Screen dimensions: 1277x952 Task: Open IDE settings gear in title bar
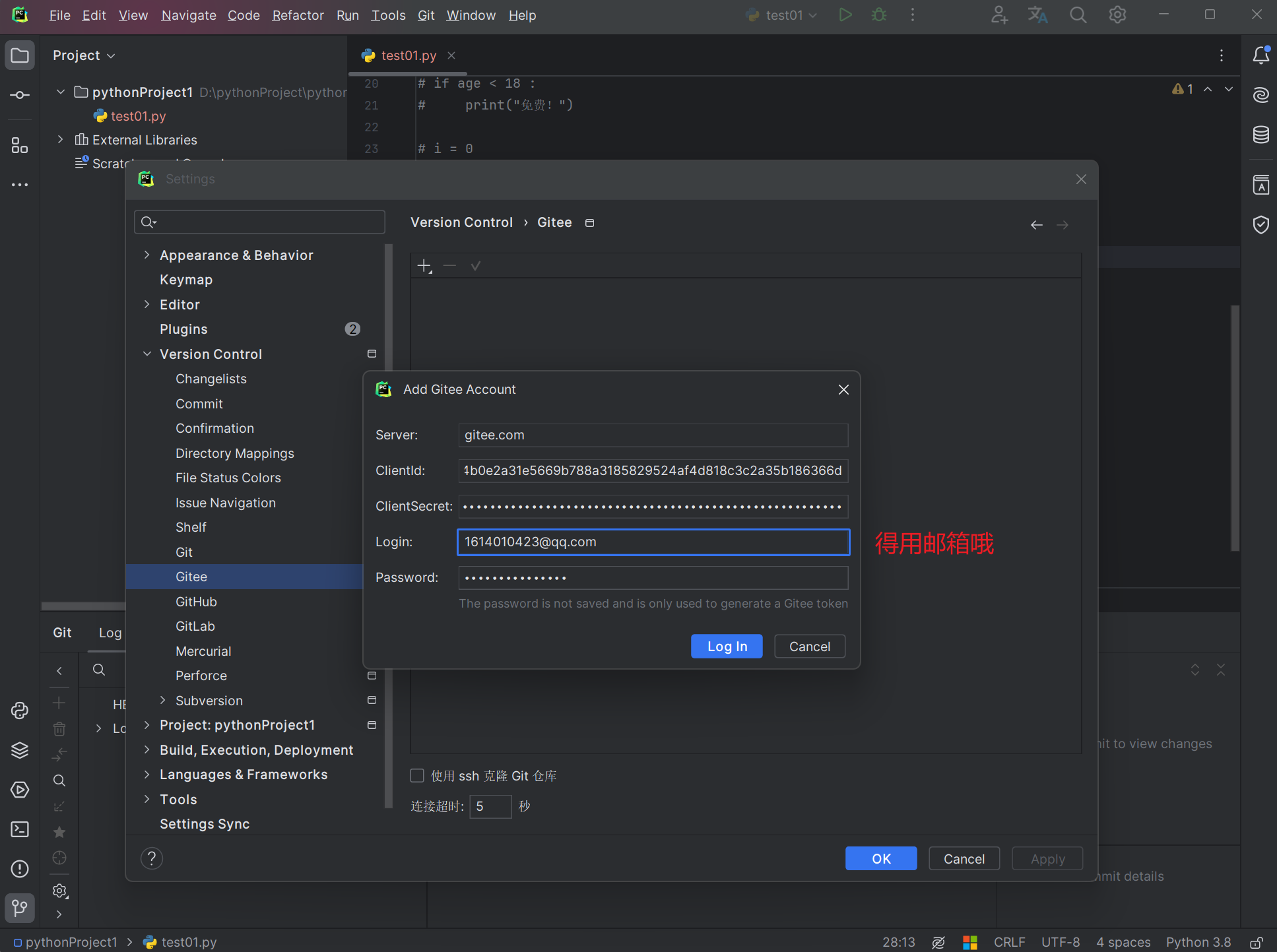(1117, 15)
